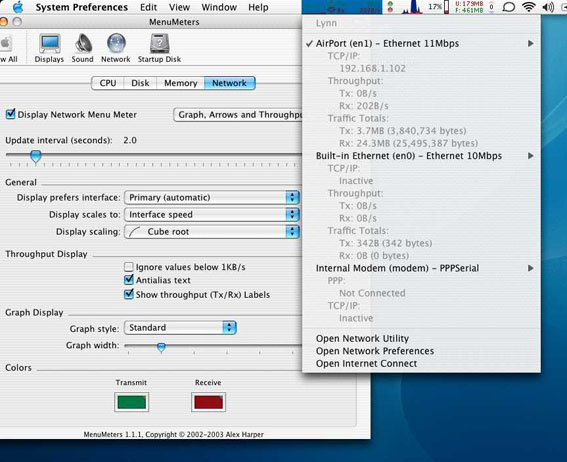Click the volume speaker menu bar icon

(x=548, y=7)
